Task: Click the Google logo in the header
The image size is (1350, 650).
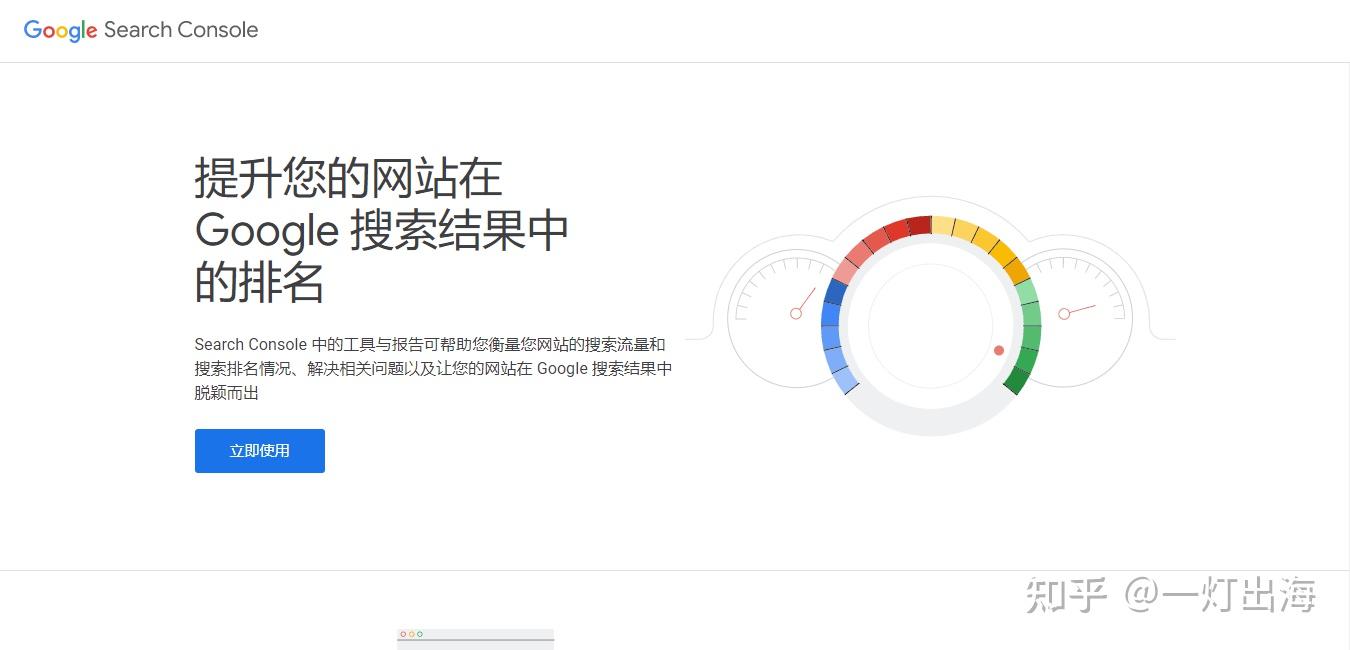Action: pyautogui.click(x=60, y=30)
